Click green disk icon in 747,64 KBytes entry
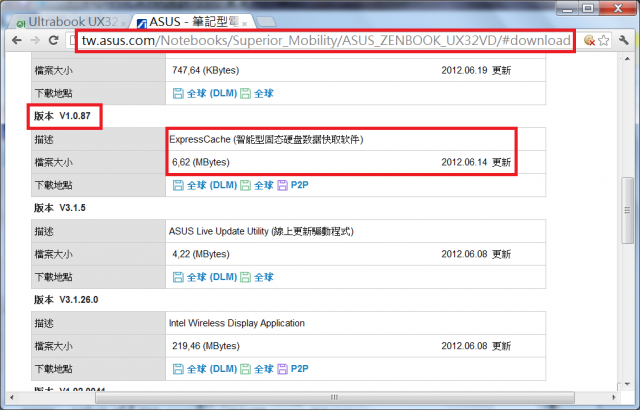 [x=245, y=93]
